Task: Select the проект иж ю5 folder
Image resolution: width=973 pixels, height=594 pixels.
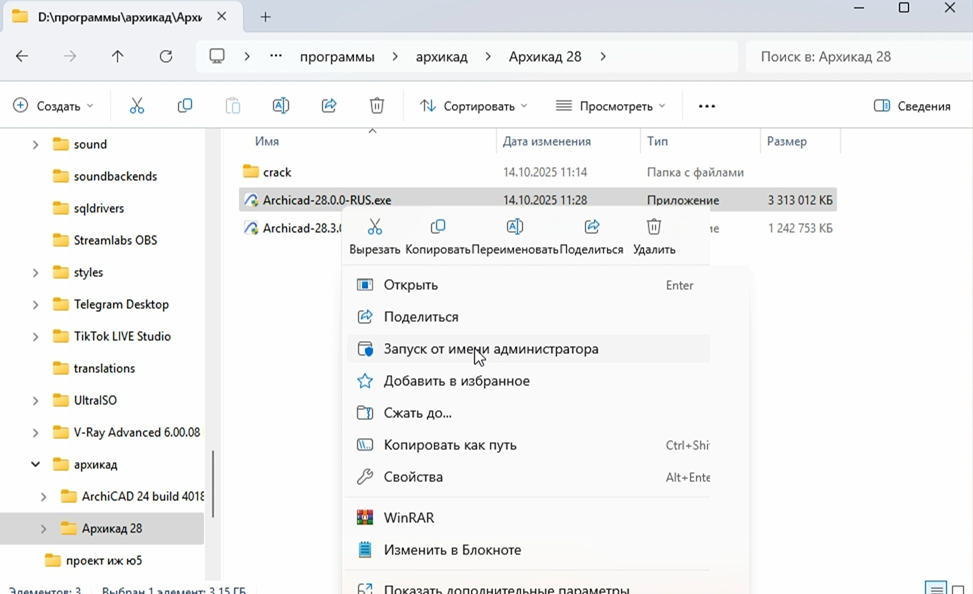Action: [104, 560]
